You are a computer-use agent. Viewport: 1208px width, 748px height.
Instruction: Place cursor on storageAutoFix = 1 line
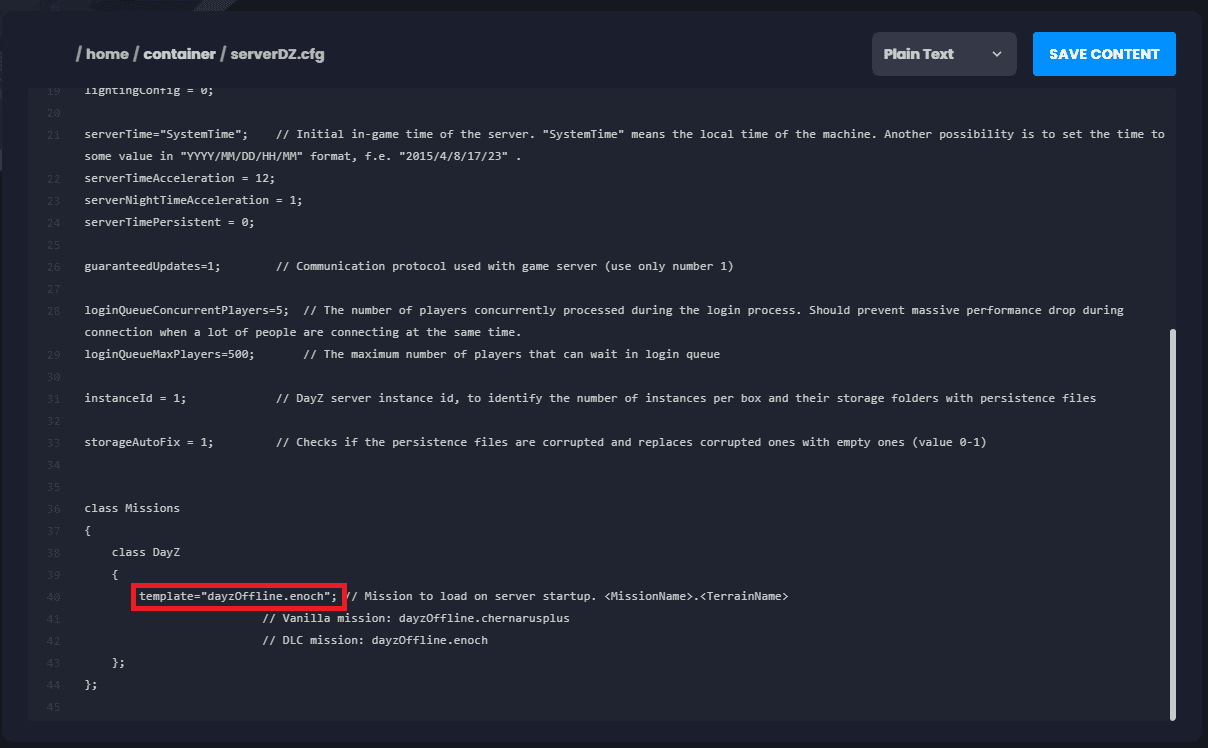point(149,442)
